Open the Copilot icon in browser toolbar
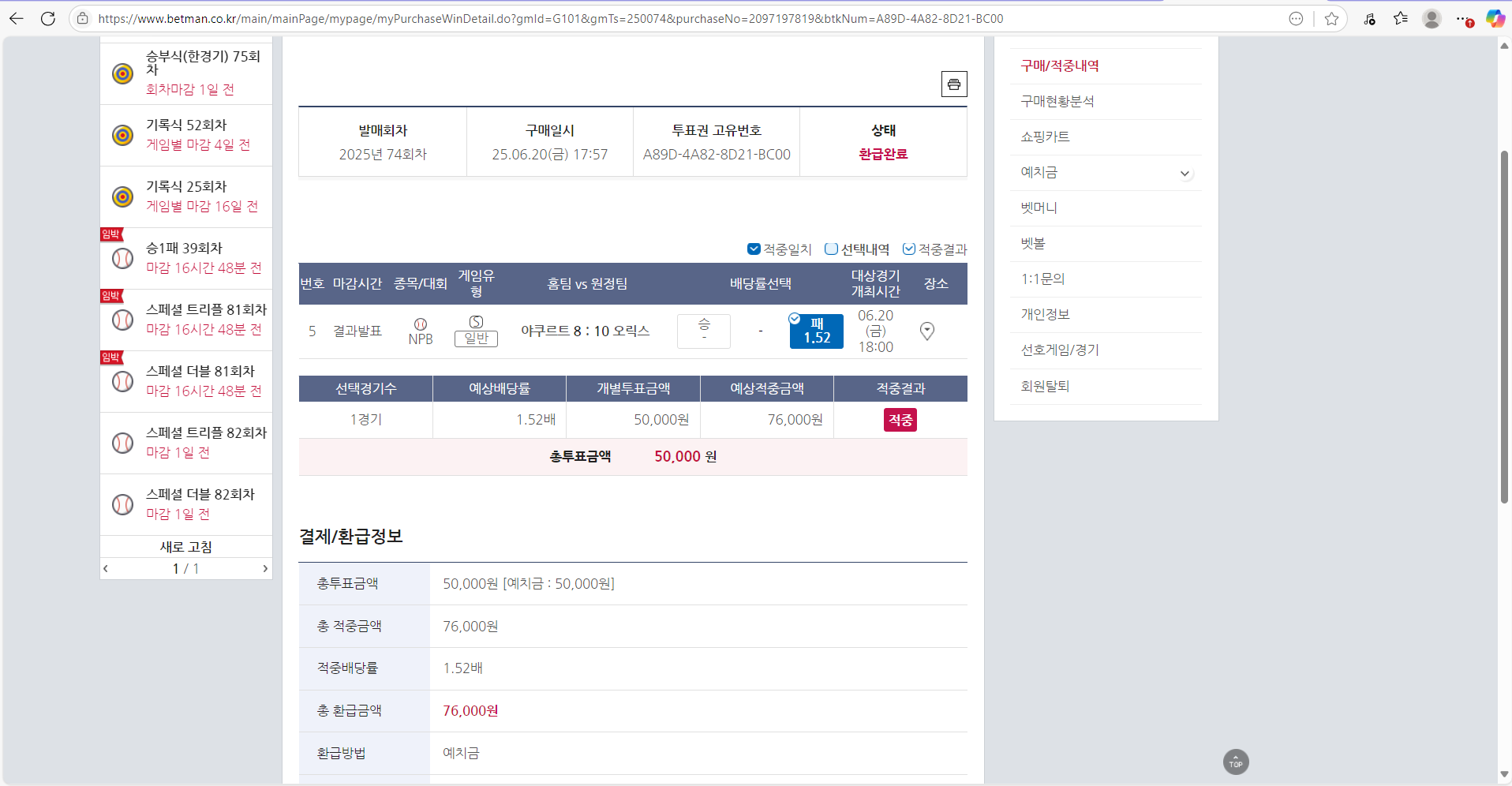Viewport: 1512px width, 786px height. tap(1494, 19)
